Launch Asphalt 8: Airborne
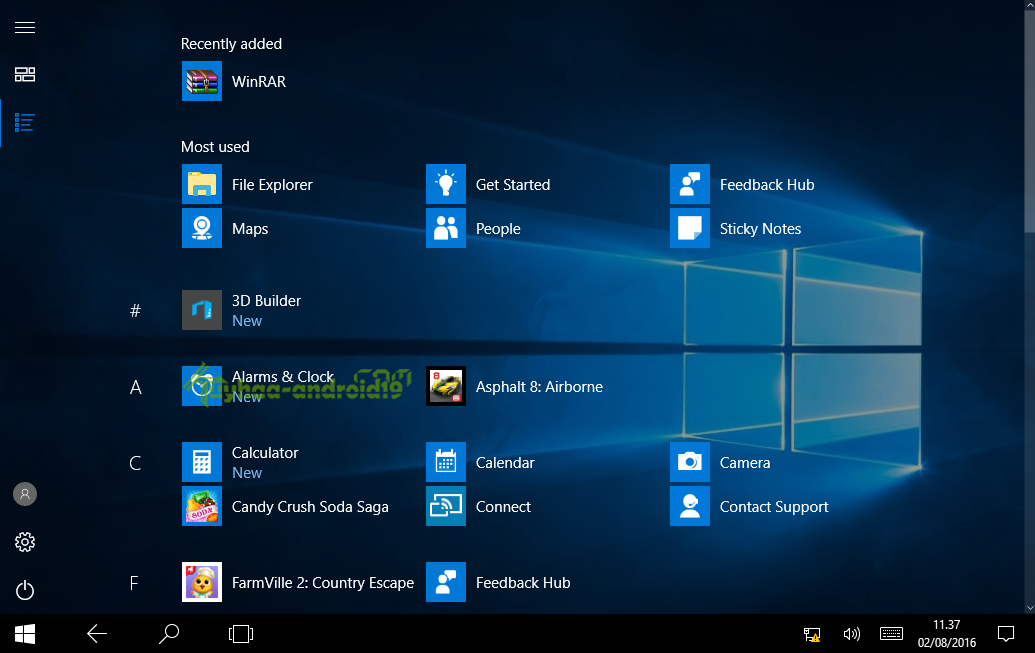The height and width of the screenshot is (653, 1035). coord(541,386)
